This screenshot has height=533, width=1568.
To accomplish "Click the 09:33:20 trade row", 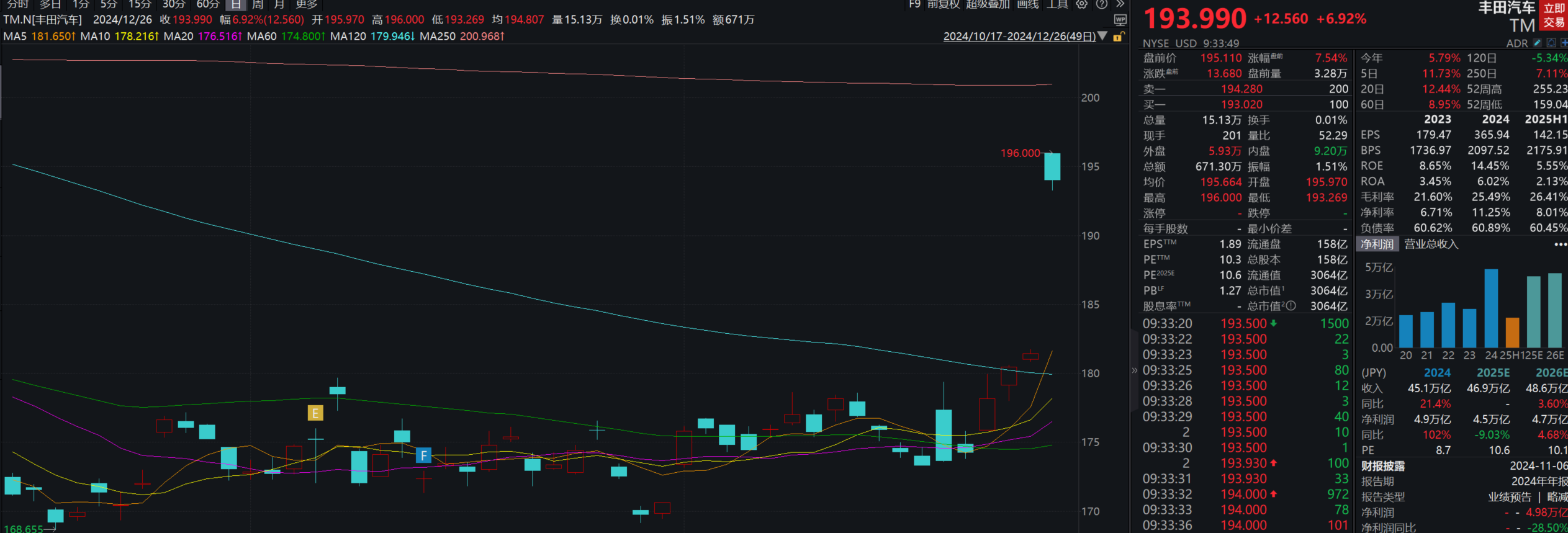I will 1245,324.
